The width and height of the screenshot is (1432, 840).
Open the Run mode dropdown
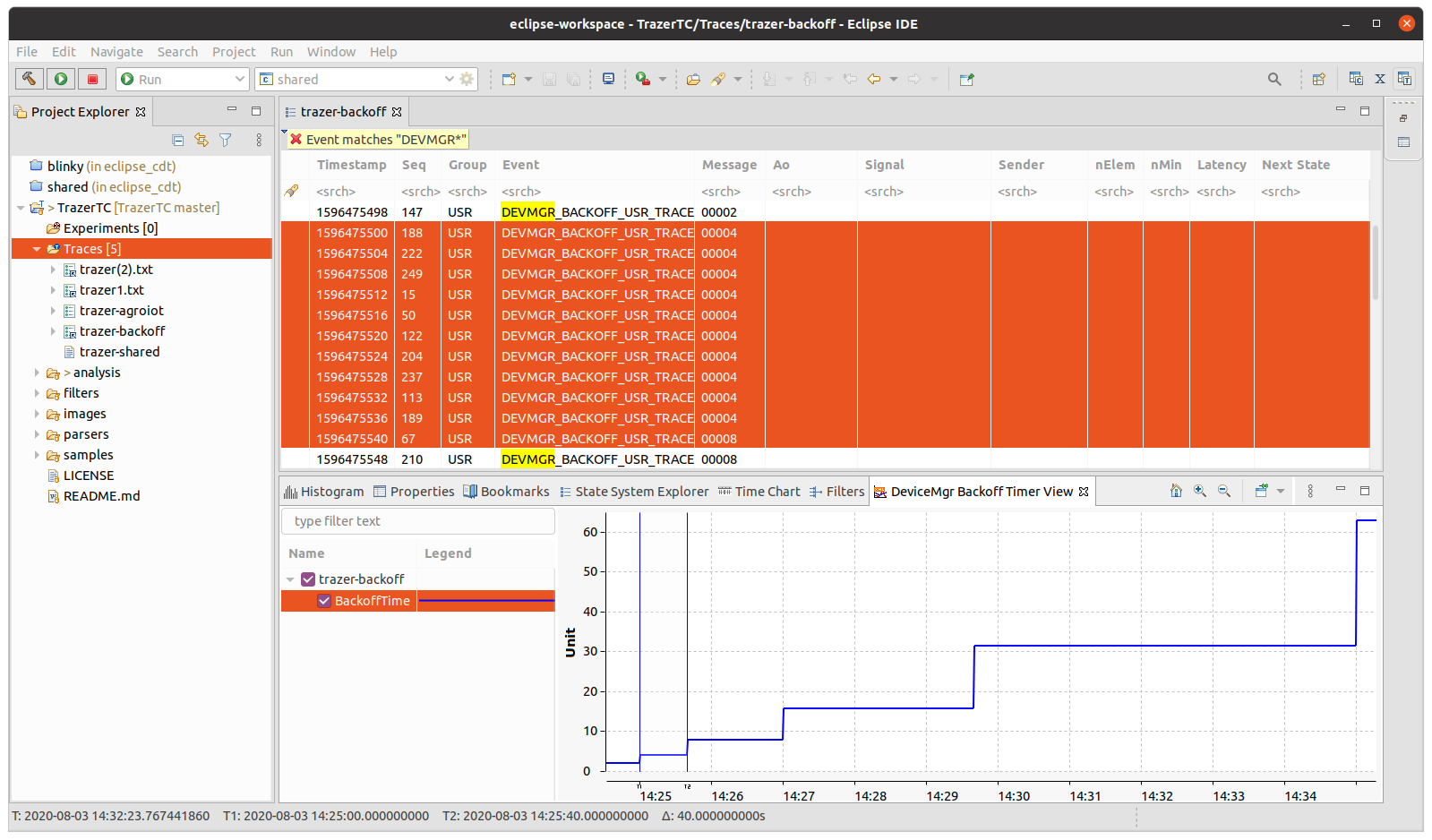click(239, 79)
